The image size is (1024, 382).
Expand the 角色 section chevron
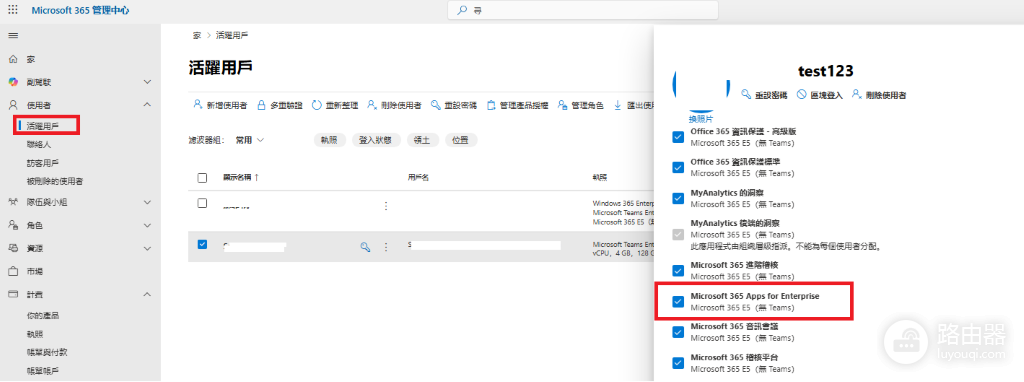click(x=147, y=225)
